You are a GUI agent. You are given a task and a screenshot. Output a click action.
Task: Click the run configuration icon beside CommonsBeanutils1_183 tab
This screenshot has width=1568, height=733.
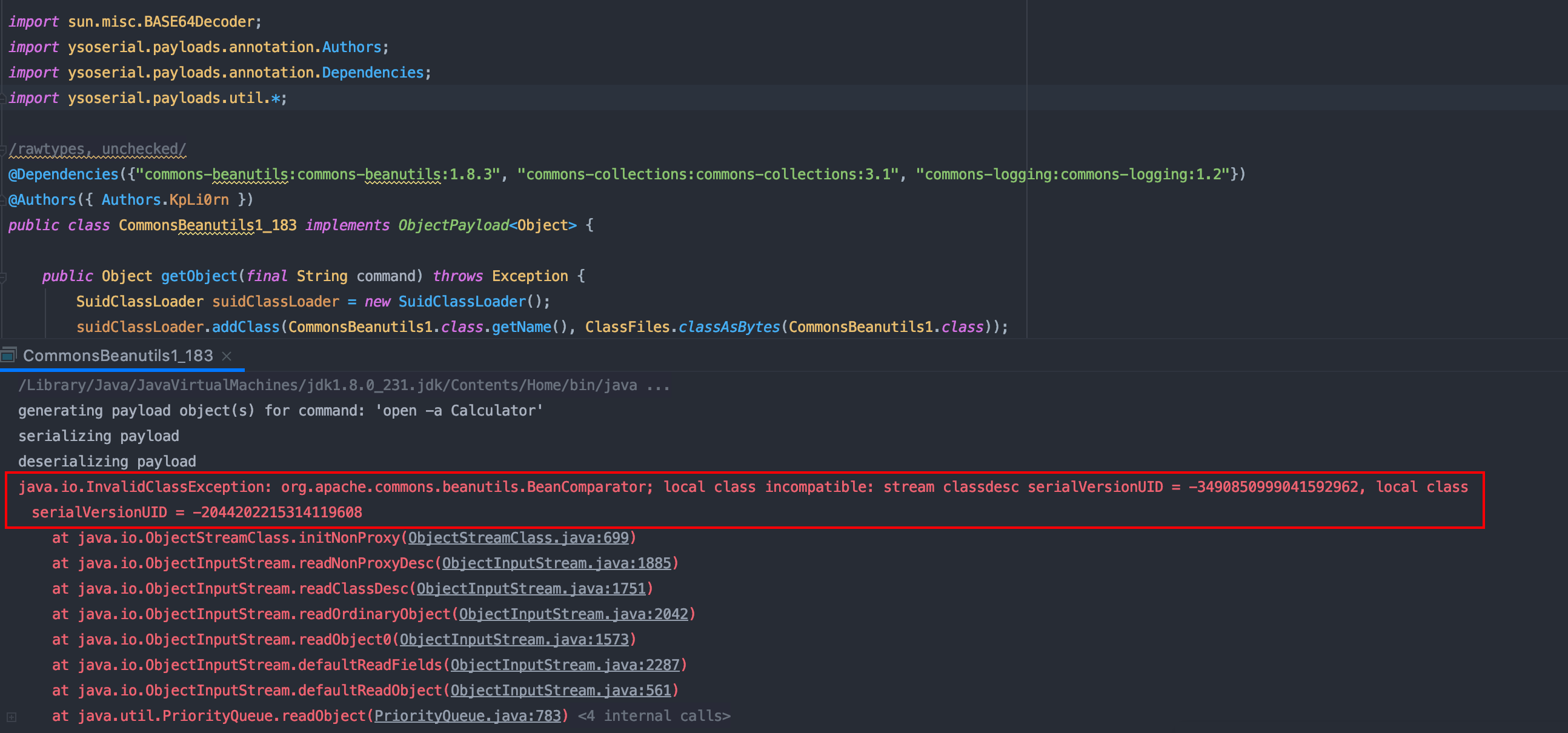point(8,355)
